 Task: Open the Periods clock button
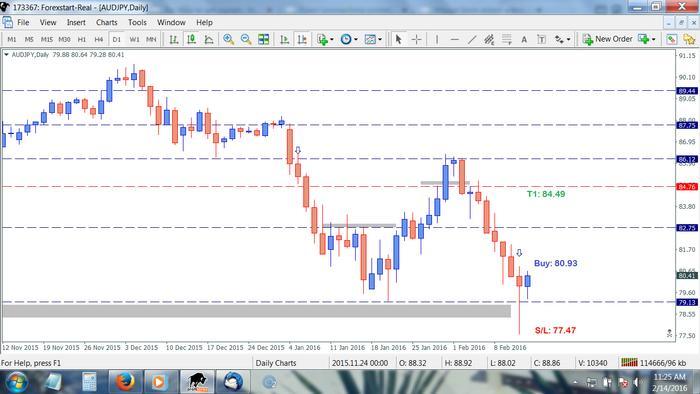pyautogui.click(x=346, y=39)
